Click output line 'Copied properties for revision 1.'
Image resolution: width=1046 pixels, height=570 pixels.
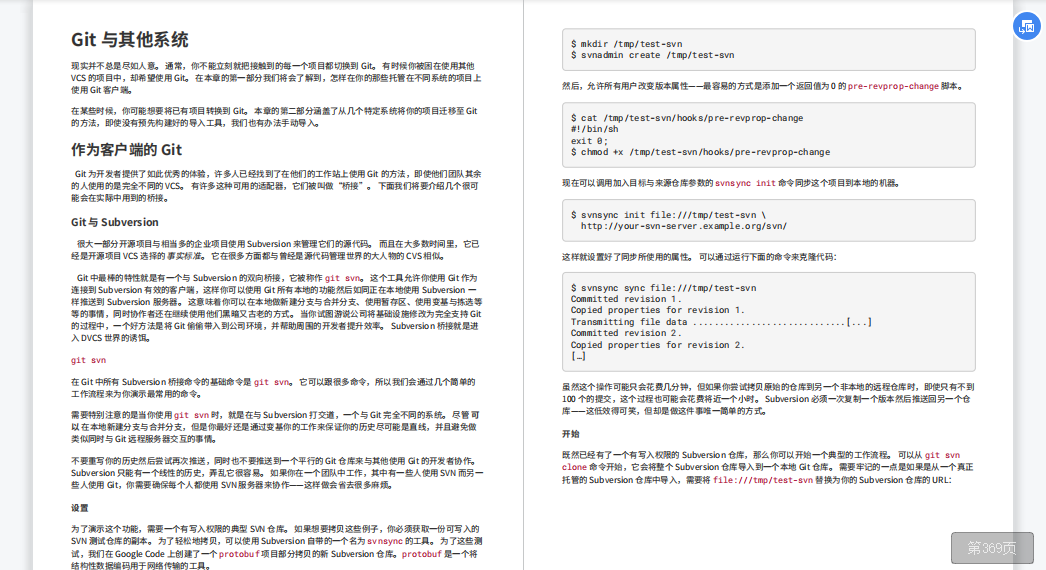[x=657, y=310]
